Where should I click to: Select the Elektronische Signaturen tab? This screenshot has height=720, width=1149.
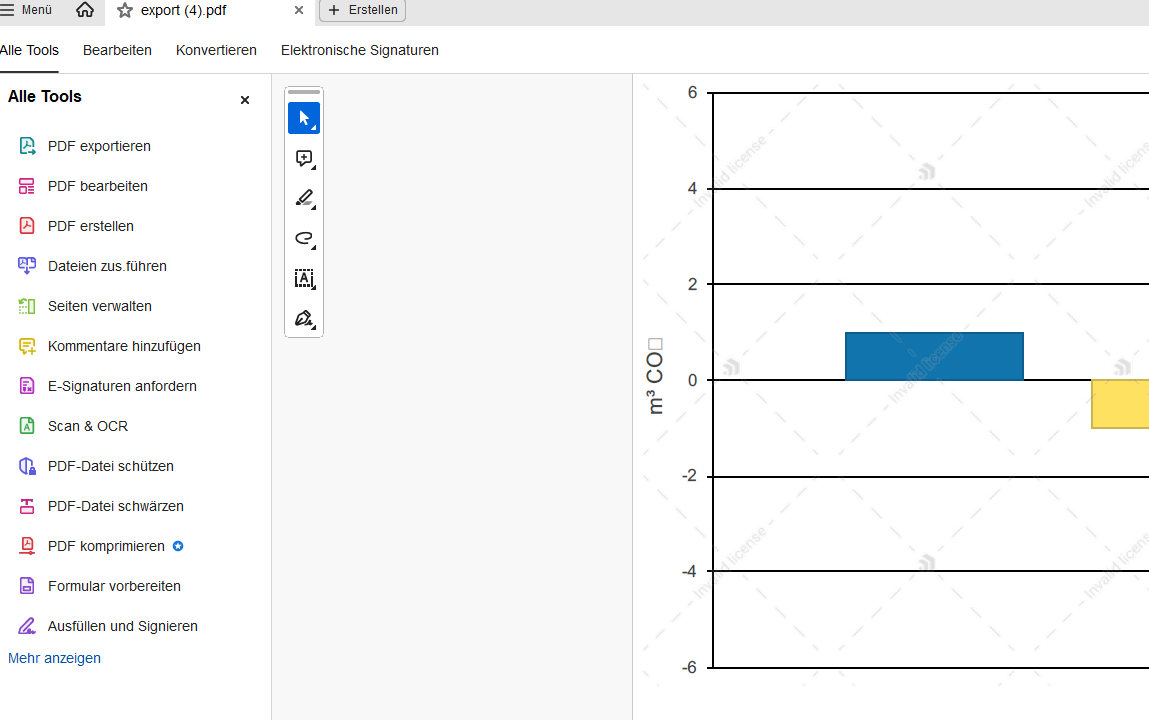click(x=359, y=50)
